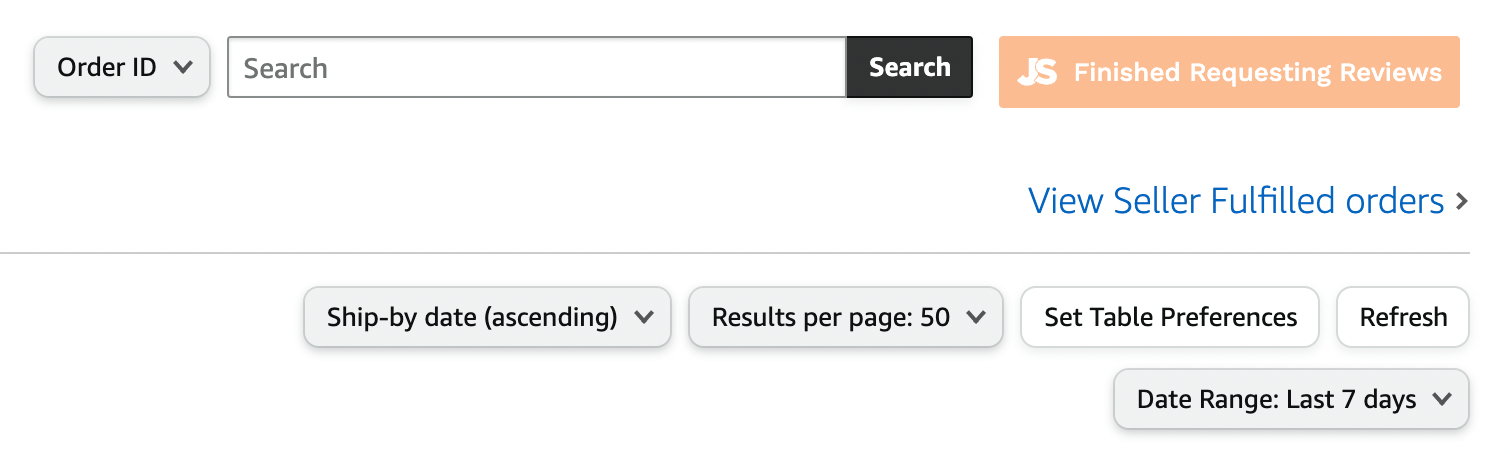Click the arrow beside View Seller Fulfilled orders
The height and width of the screenshot is (454, 1510).
click(1462, 201)
